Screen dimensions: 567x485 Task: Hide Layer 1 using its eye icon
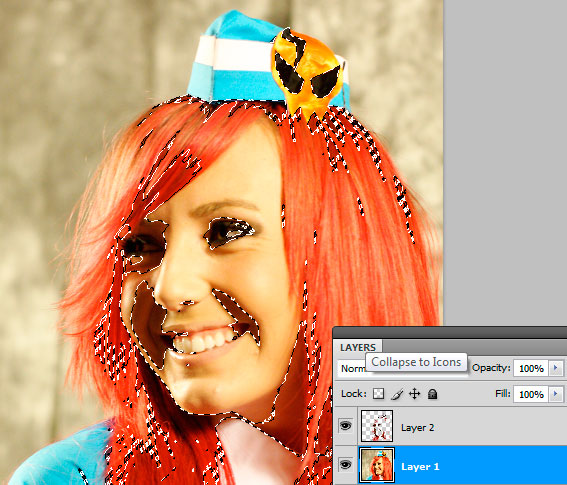(x=346, y=464)
